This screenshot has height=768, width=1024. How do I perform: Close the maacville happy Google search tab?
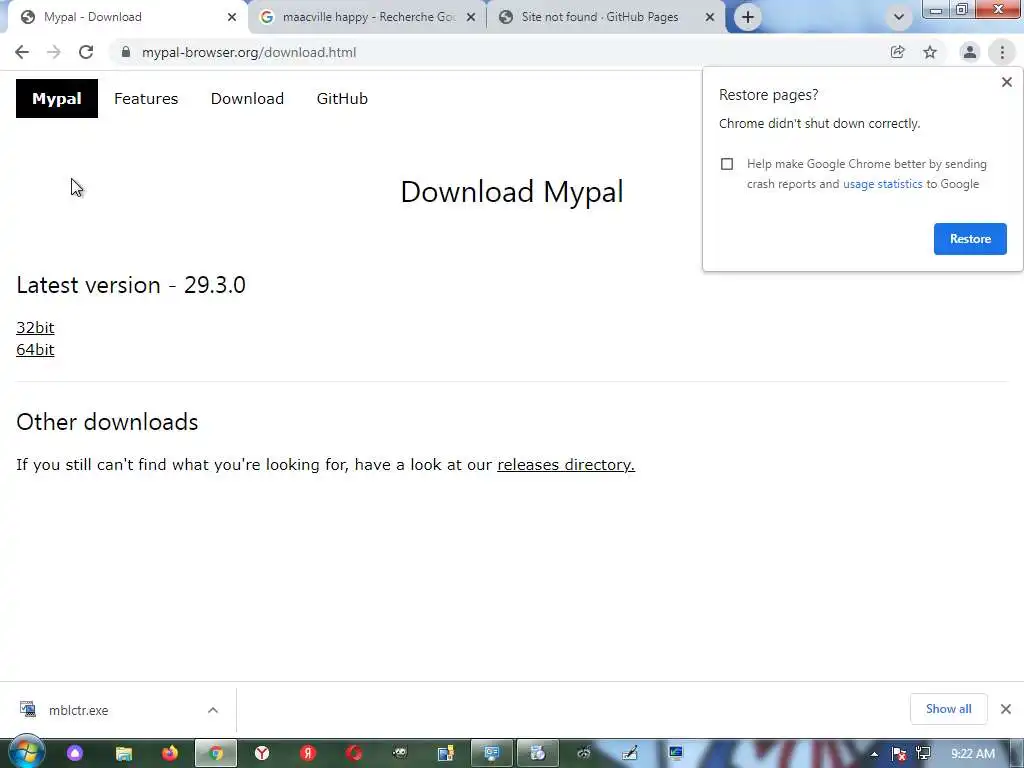click(471, 17)
